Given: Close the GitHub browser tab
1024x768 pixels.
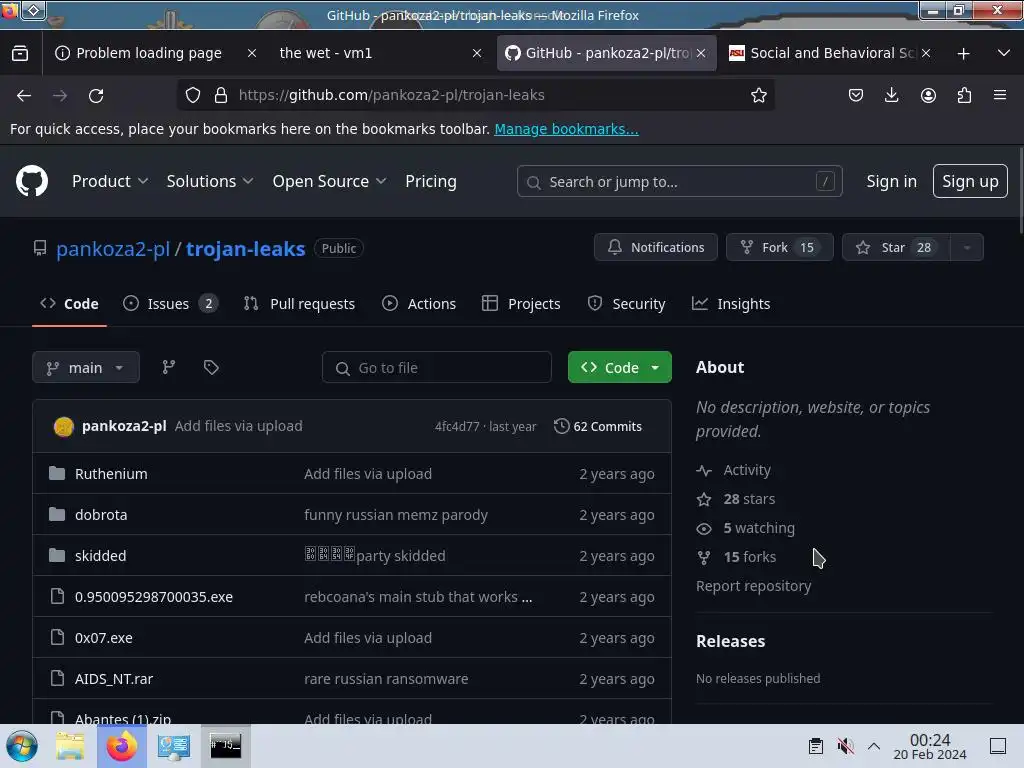Looking at the screenshot, I should (x=701, y=53).
